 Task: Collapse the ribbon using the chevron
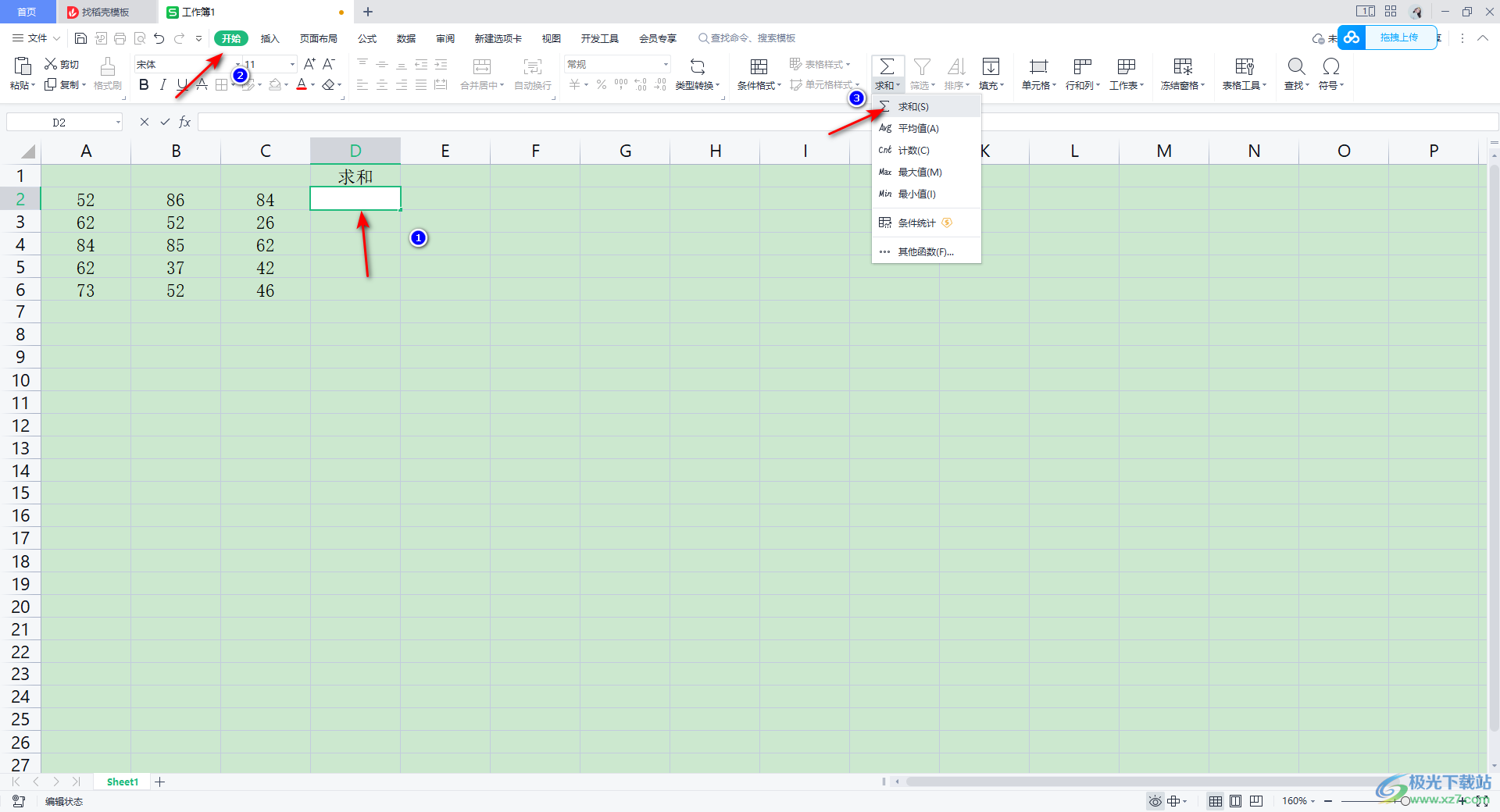[x=1482, y=38]
